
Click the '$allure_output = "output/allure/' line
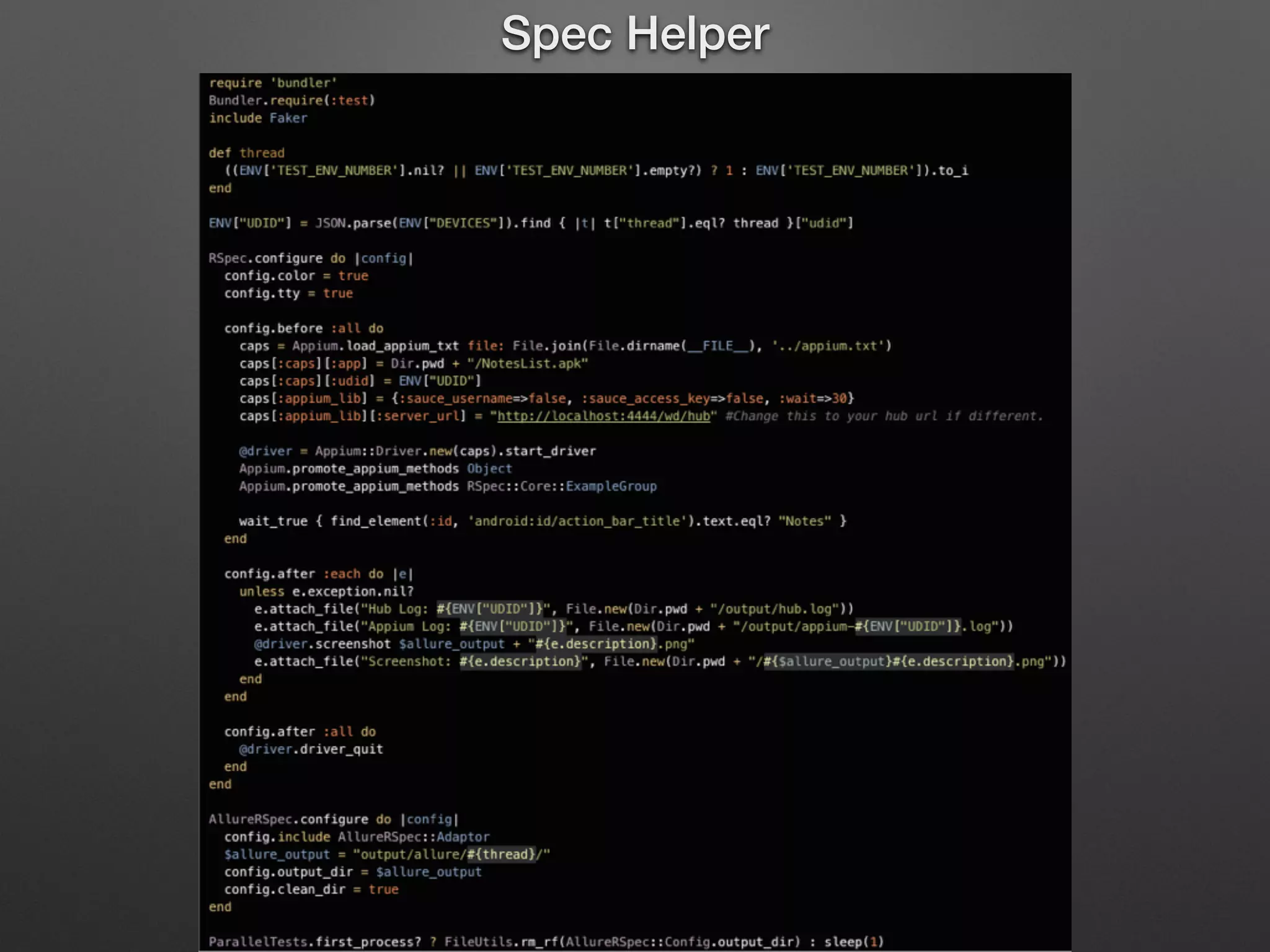point(387,855)
